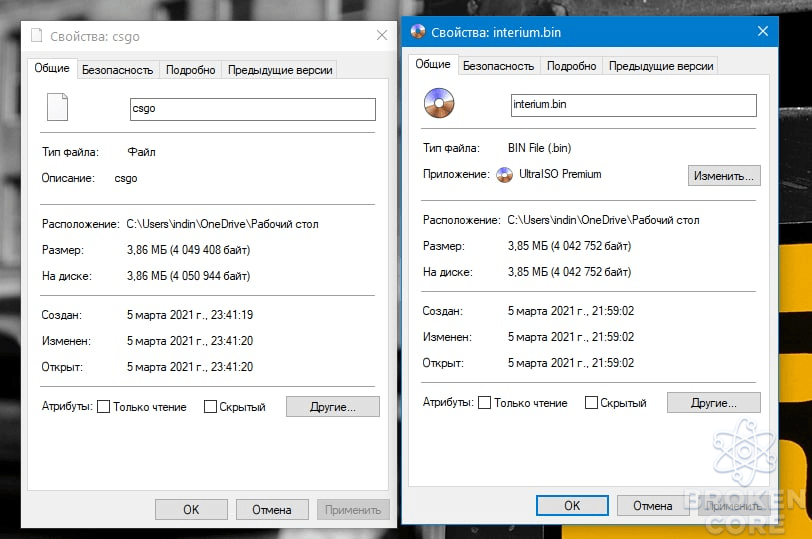The image size is (812, 539).
Task: Click the blank file icon in csgo properties
Action: pos(57,107)
